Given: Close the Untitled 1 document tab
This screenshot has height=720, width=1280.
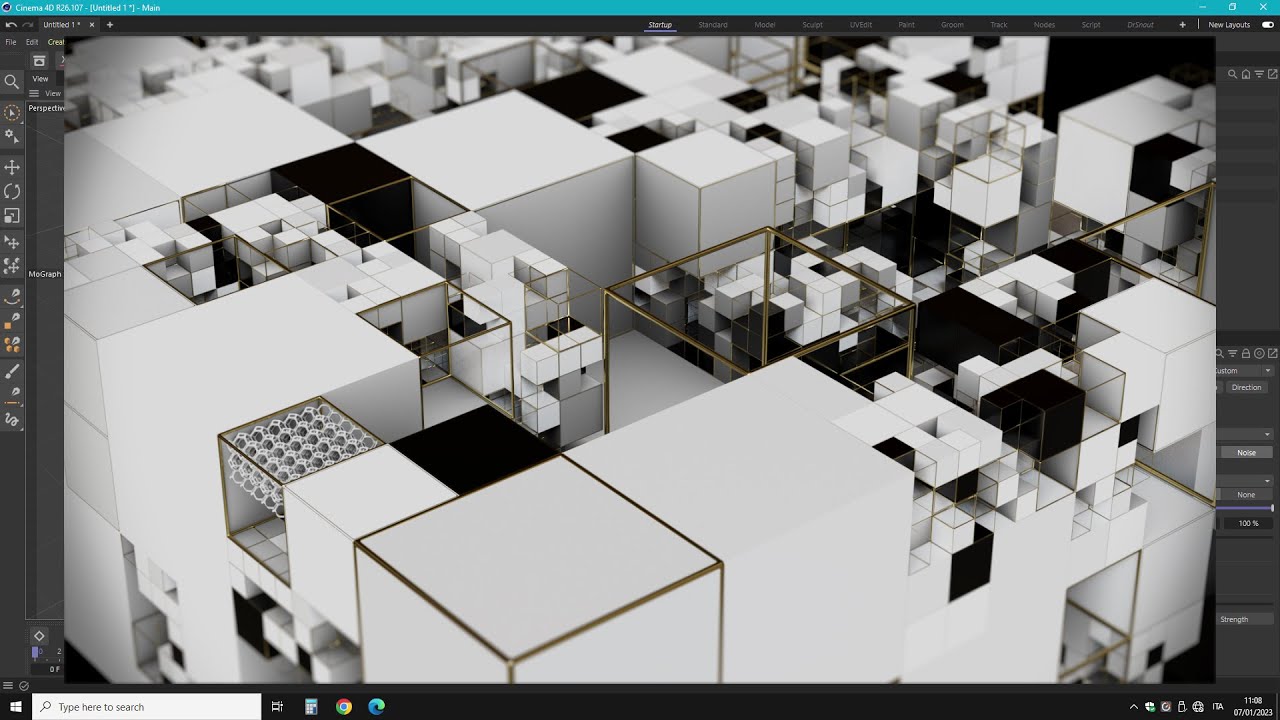Looking at the screenshot, I should pyautogui.click(x=93, y=25).
